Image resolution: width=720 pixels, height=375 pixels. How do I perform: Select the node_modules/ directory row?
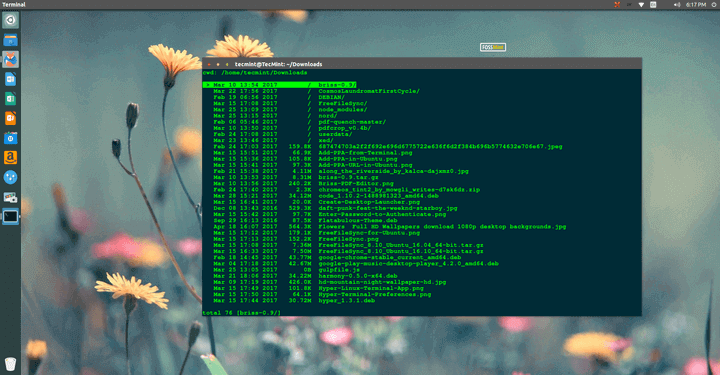click(x=290, y=110)
